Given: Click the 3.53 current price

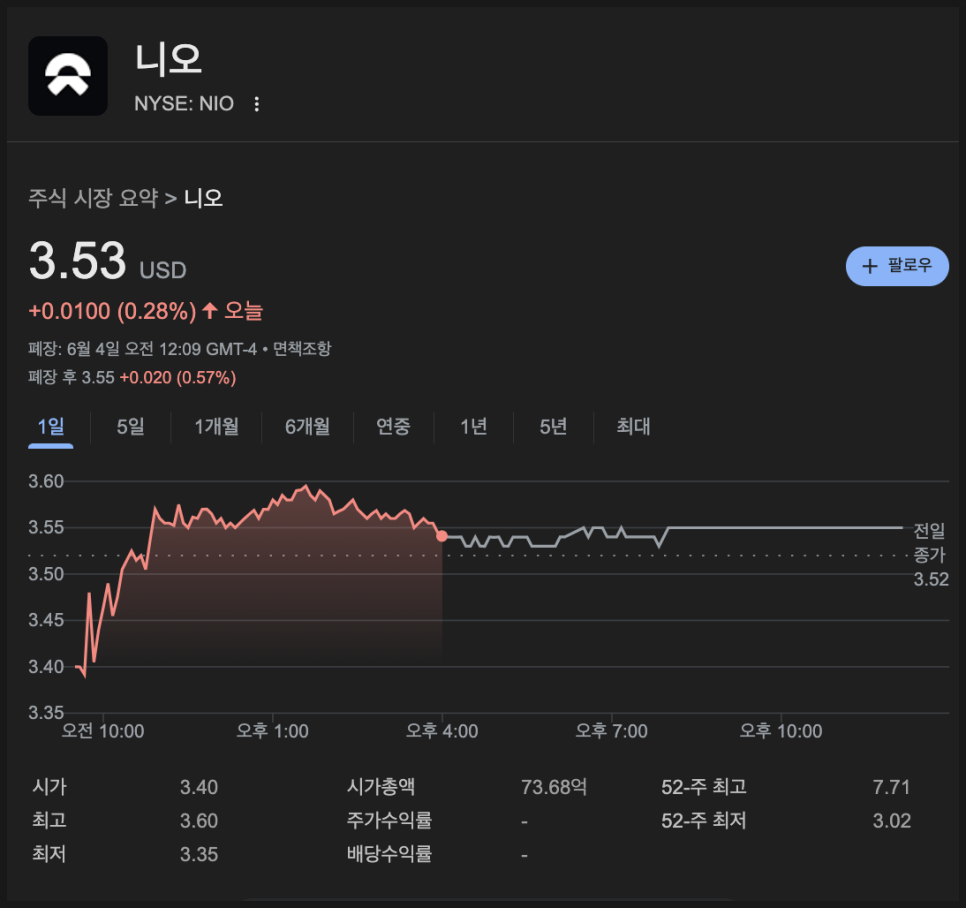Looking at the screenshot, I should tap(78, 261).
